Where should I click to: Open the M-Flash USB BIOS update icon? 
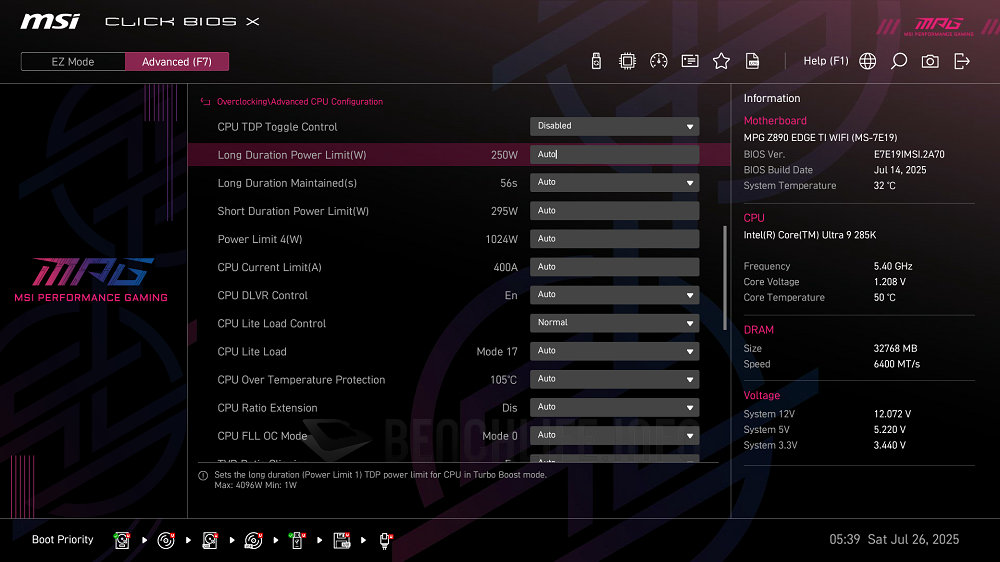pyautogui.click(x=596, y=61)
